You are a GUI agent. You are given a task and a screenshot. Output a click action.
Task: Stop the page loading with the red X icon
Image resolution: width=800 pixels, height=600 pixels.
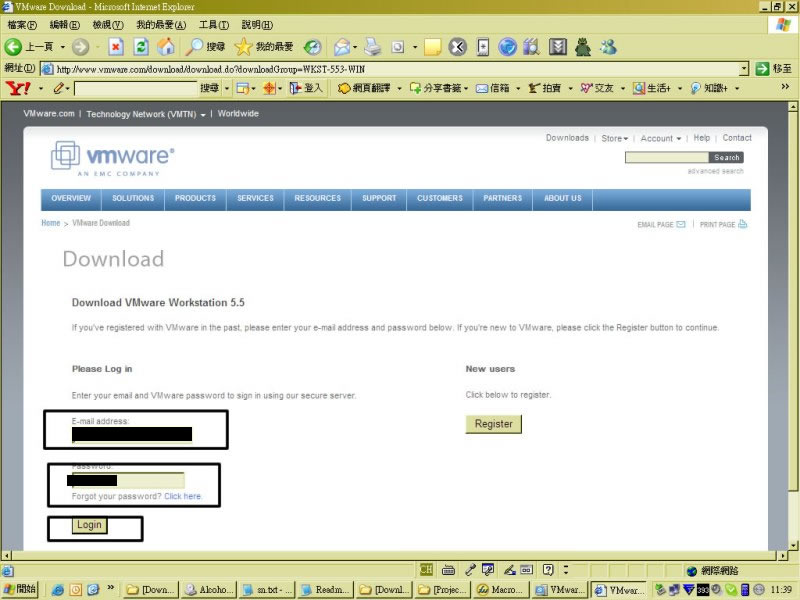(116, 47)
